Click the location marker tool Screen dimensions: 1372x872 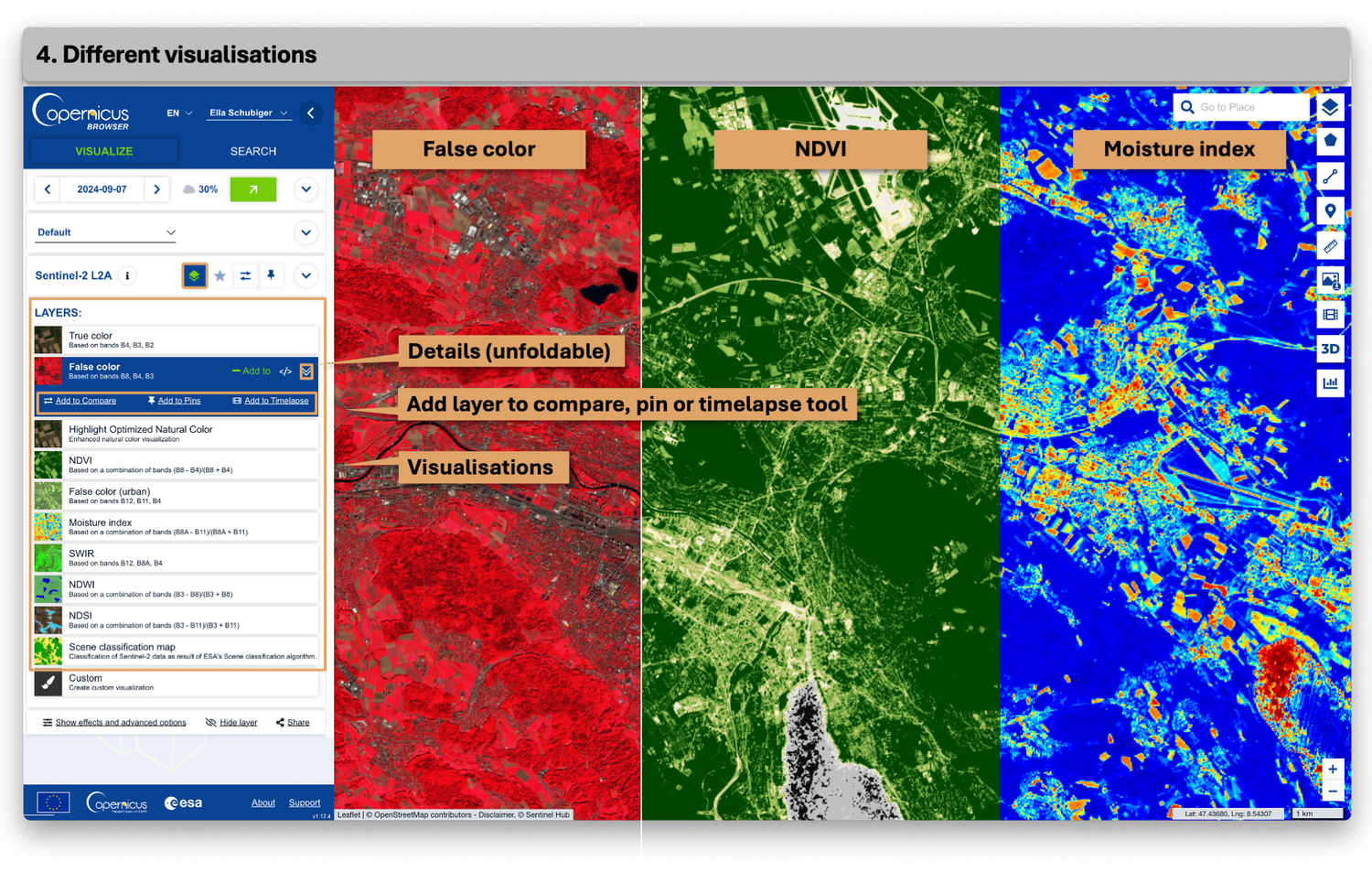(1331, 210)
